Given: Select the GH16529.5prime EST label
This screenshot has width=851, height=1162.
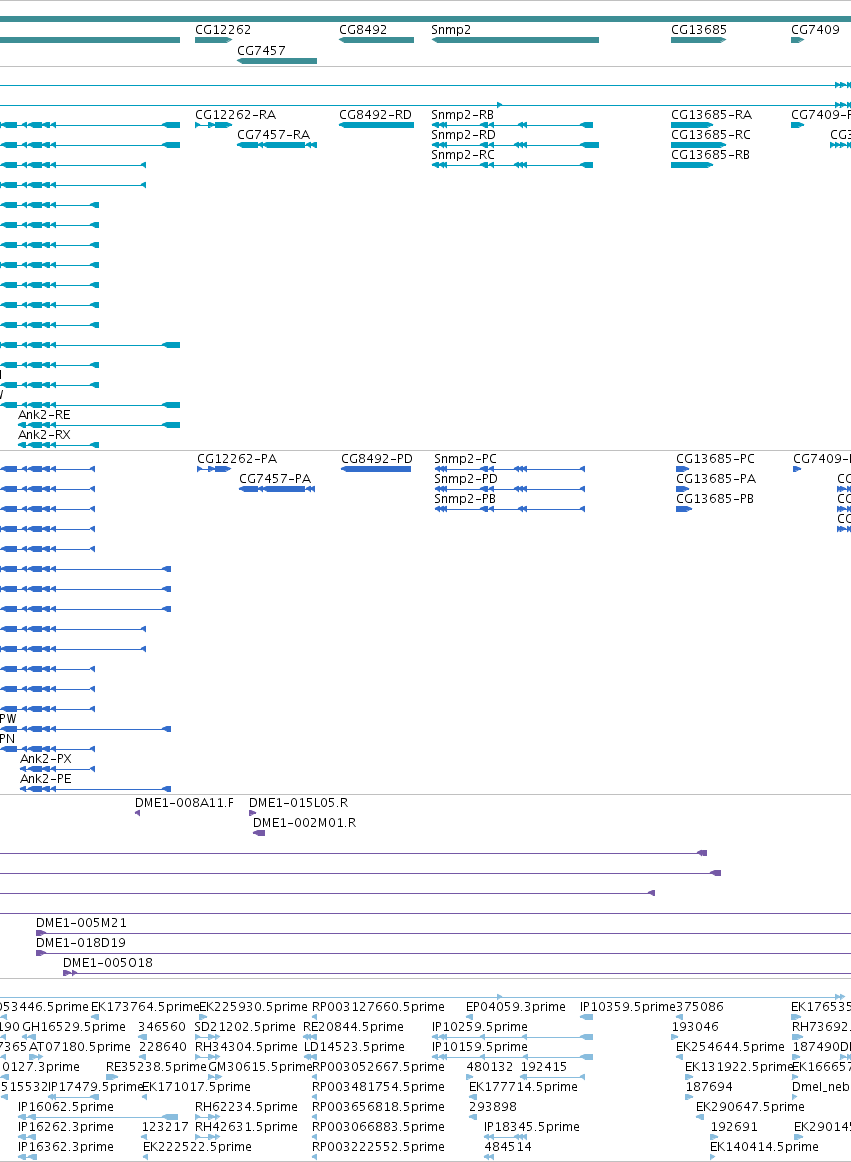Looking at the screenshot, I should click(74, 1027).
